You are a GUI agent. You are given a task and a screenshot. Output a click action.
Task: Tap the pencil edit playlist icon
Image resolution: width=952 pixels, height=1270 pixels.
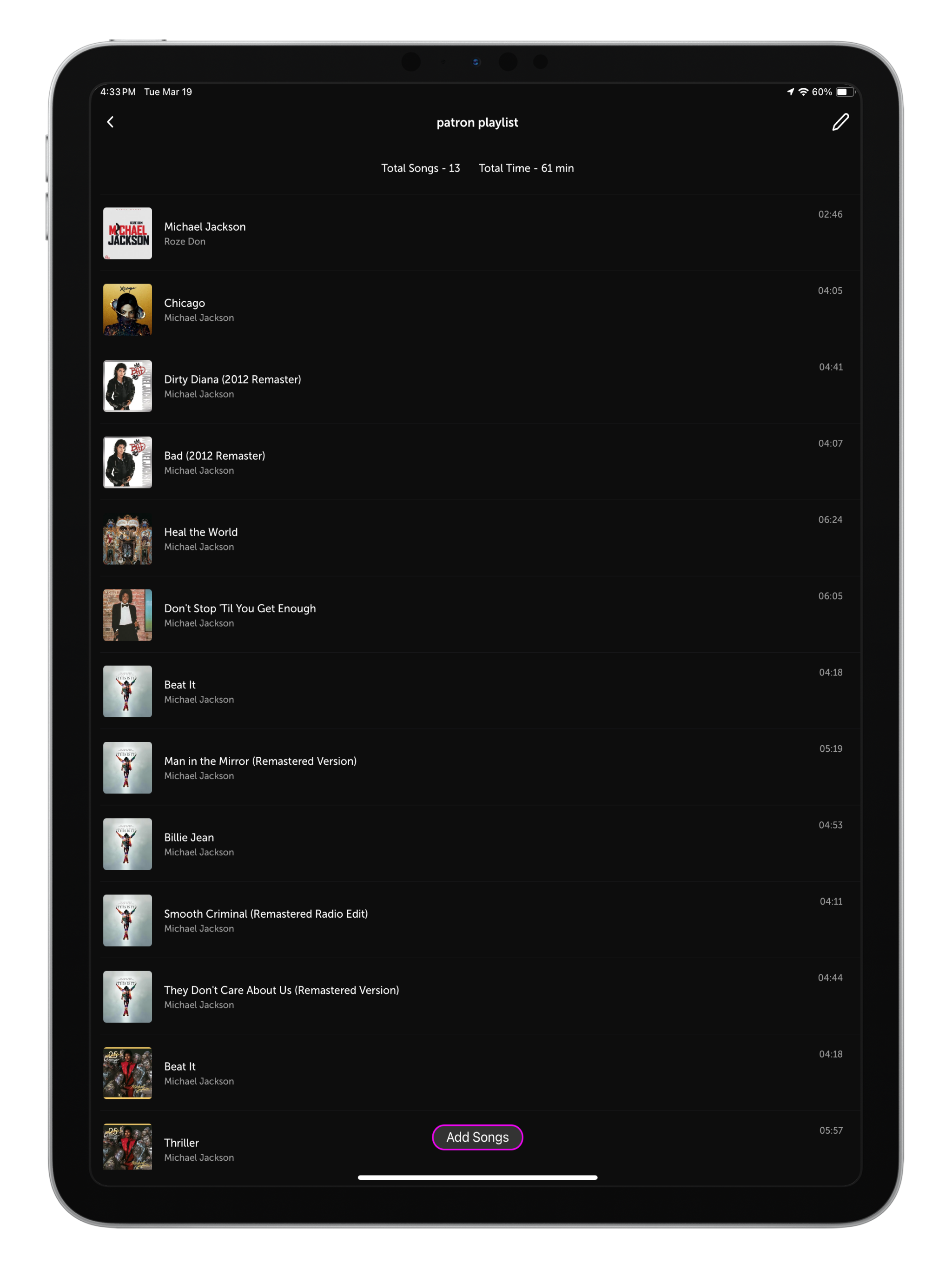[x=840, y=122]
